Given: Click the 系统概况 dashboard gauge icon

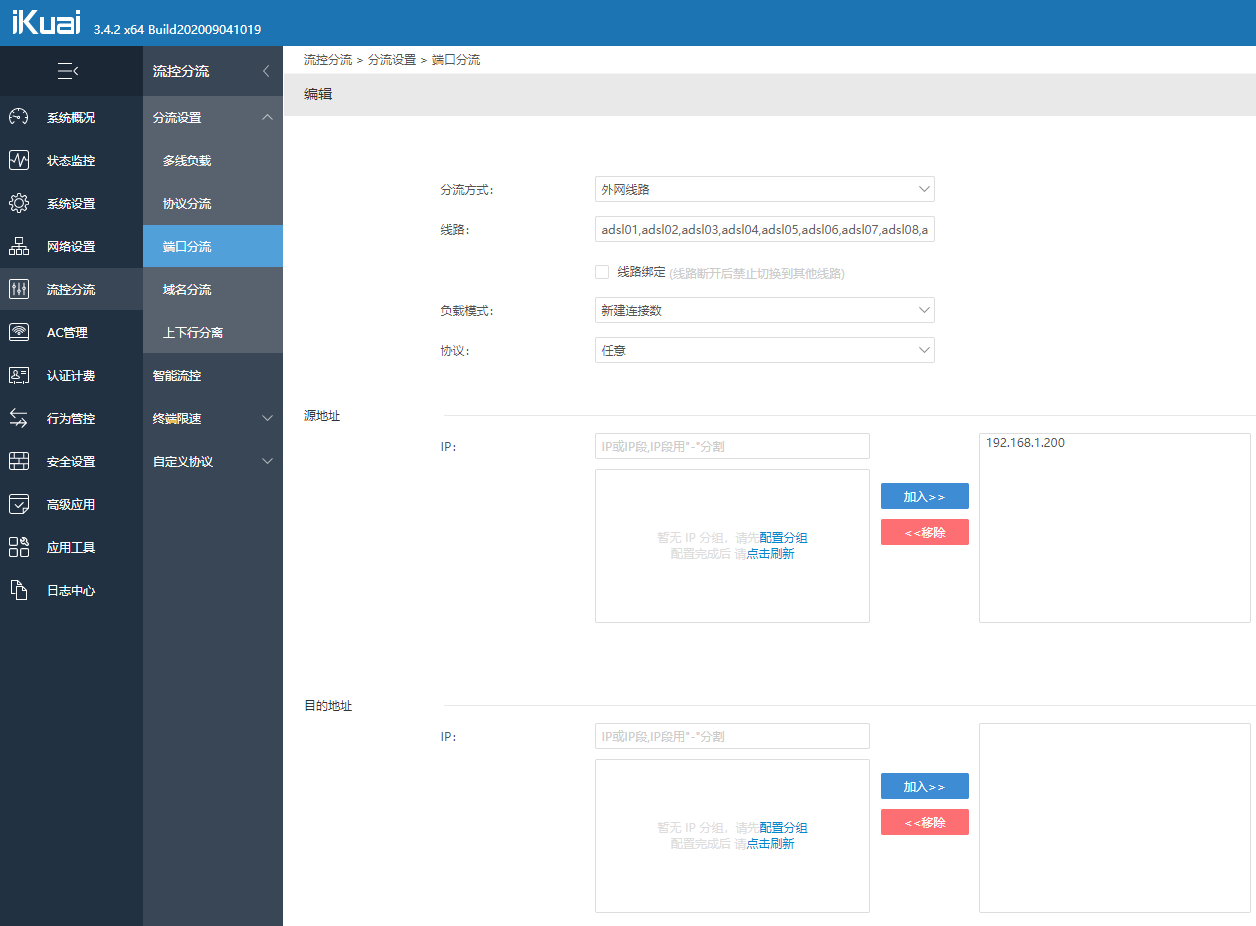Looking at the screenshot, I should [x=19, y=117].
